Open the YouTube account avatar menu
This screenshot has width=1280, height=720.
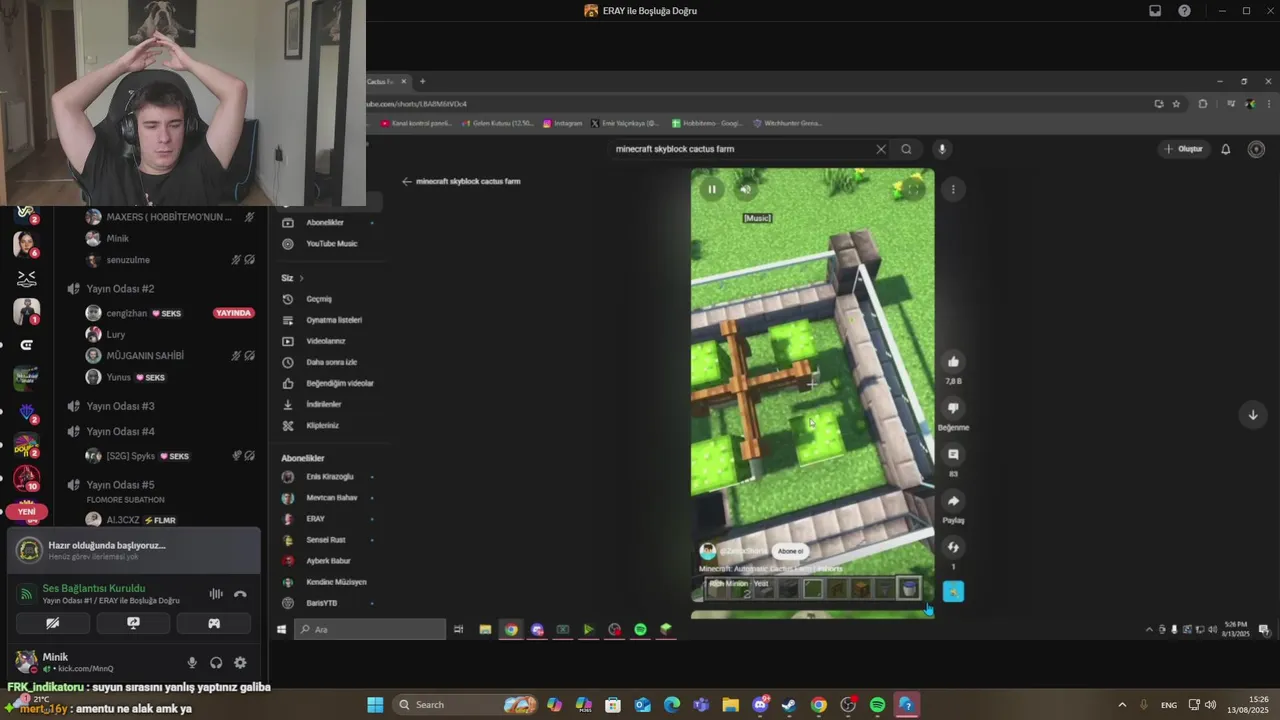(1257, 149)
